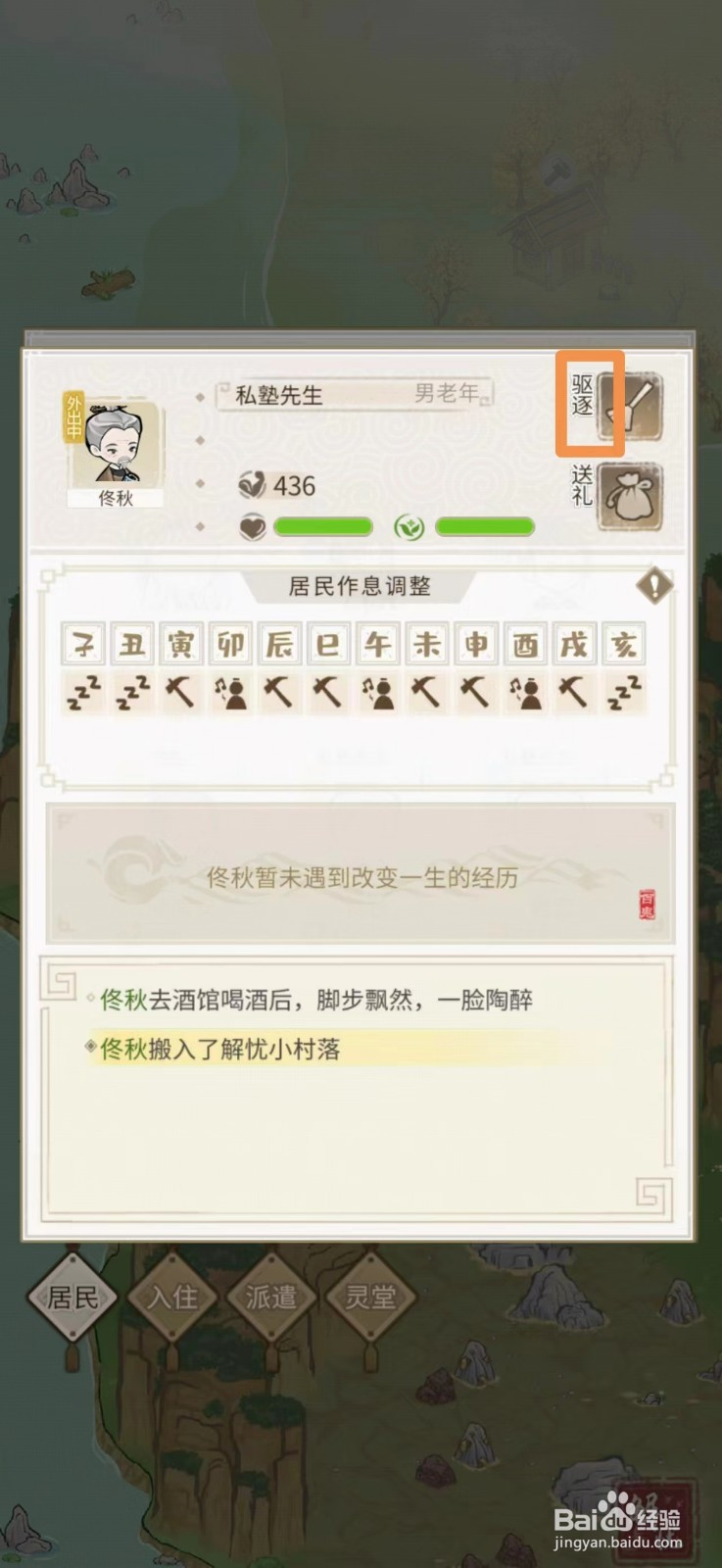Open the 灵堂 tab
The width and height of the screenshot is (722, 1568).
[x=370, y=1298]
